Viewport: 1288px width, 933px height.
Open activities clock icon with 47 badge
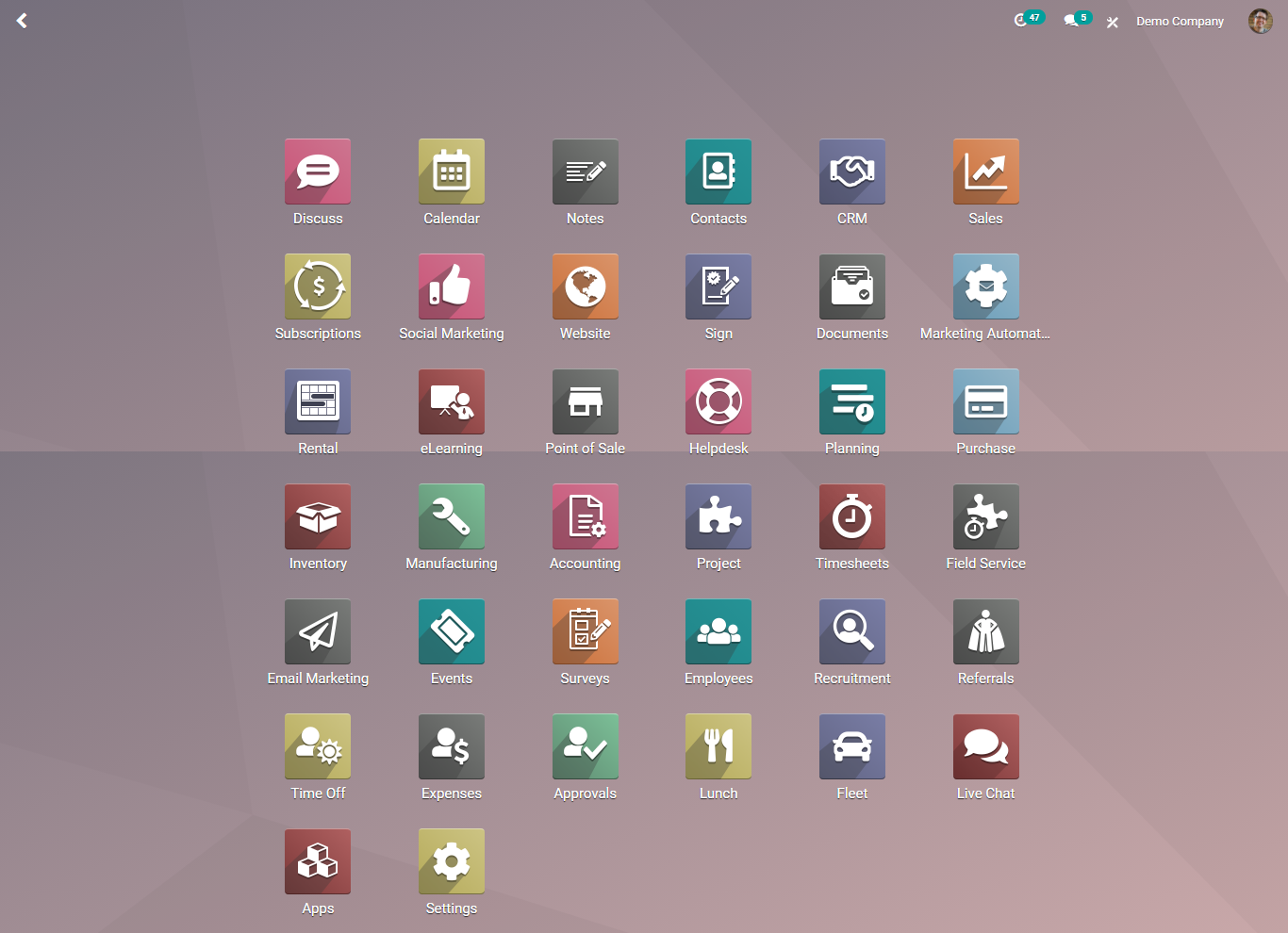(1029, 19)
